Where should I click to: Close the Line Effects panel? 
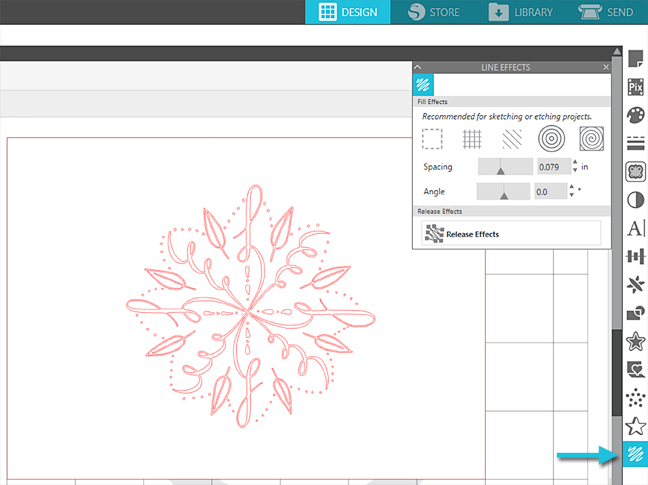click(606, 67)
